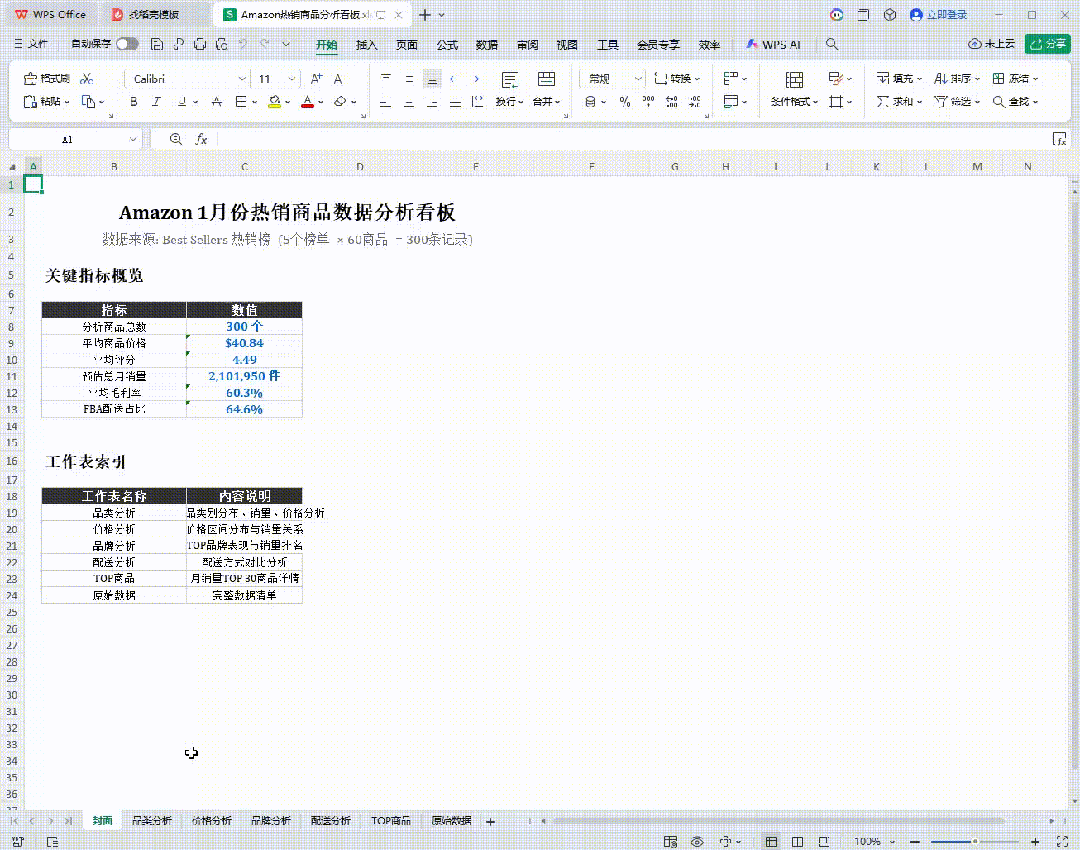Click the 分享 share button
1080x850 pixels.
point(1048,44)
